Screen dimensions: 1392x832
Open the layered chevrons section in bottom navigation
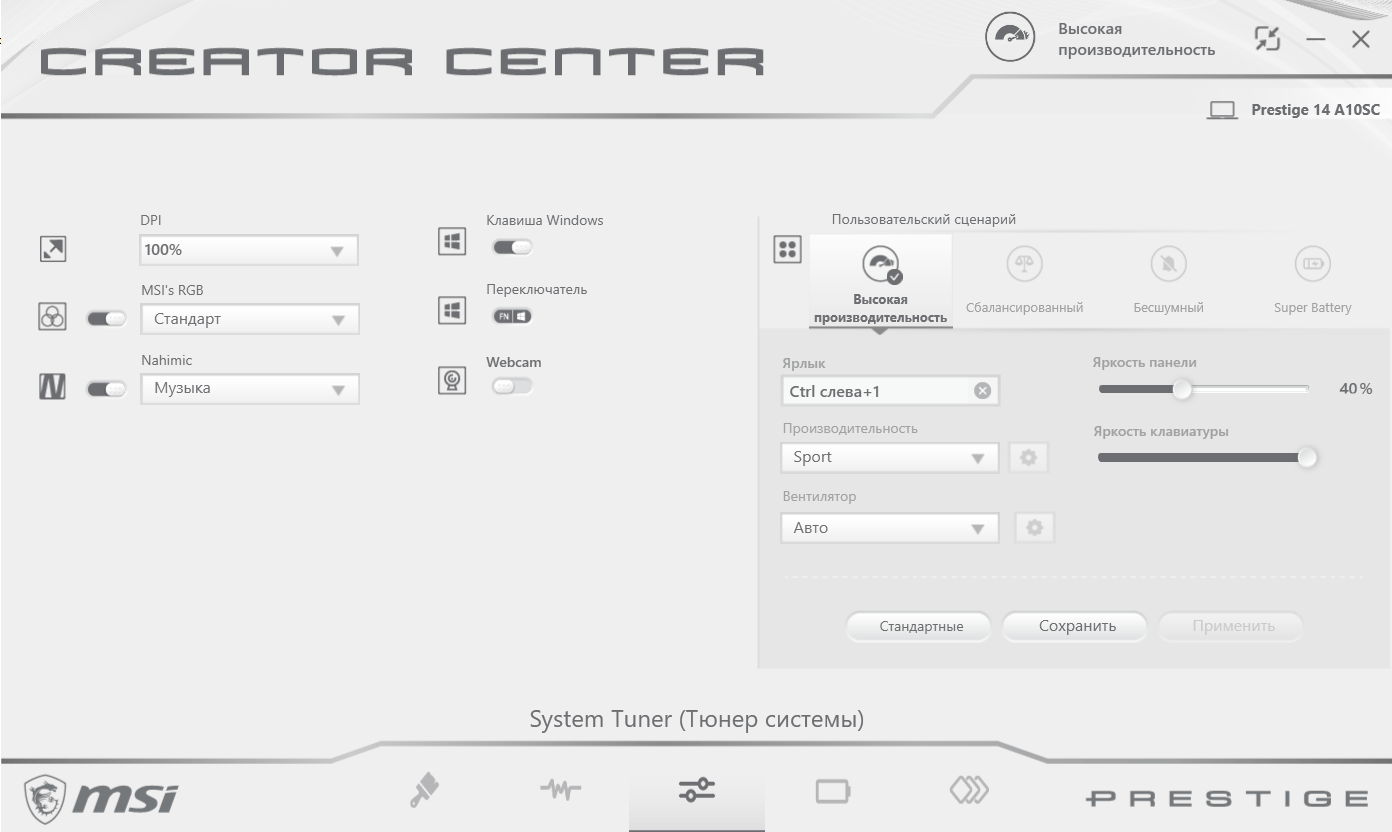(969, 791)
